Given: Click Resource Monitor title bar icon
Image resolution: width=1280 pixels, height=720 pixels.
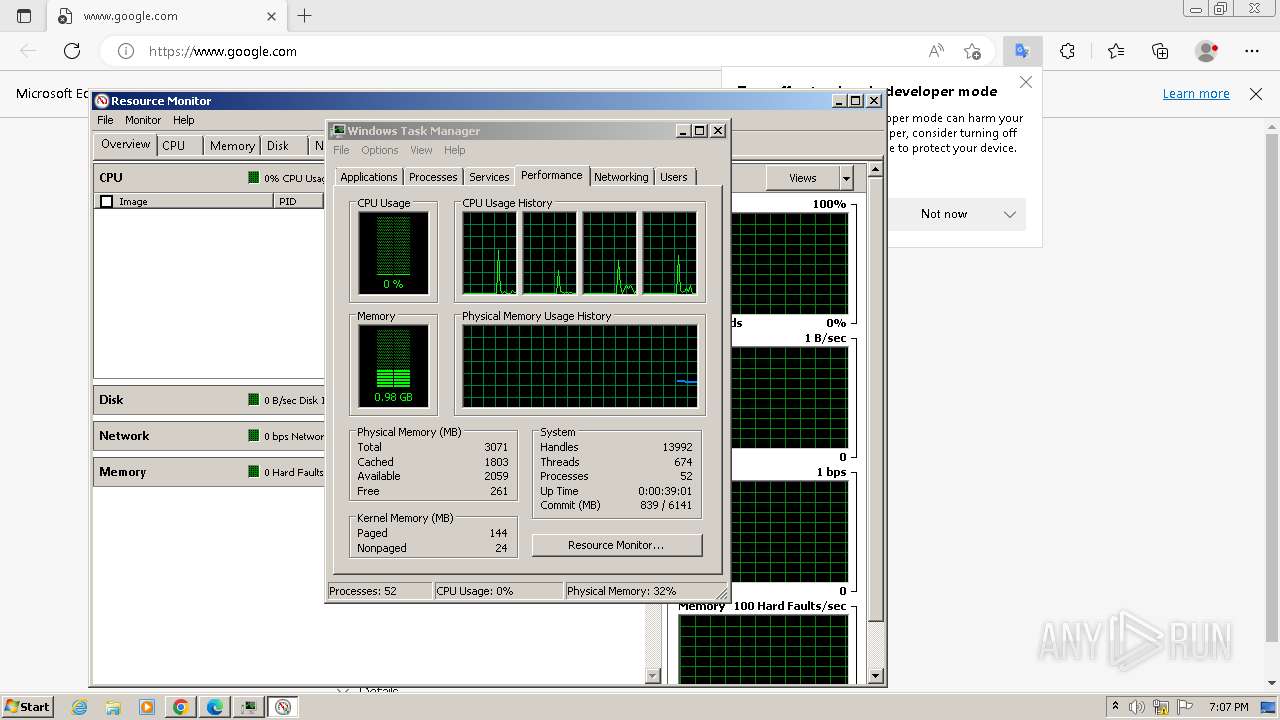Looking at the screenshot, I should 101,101.
